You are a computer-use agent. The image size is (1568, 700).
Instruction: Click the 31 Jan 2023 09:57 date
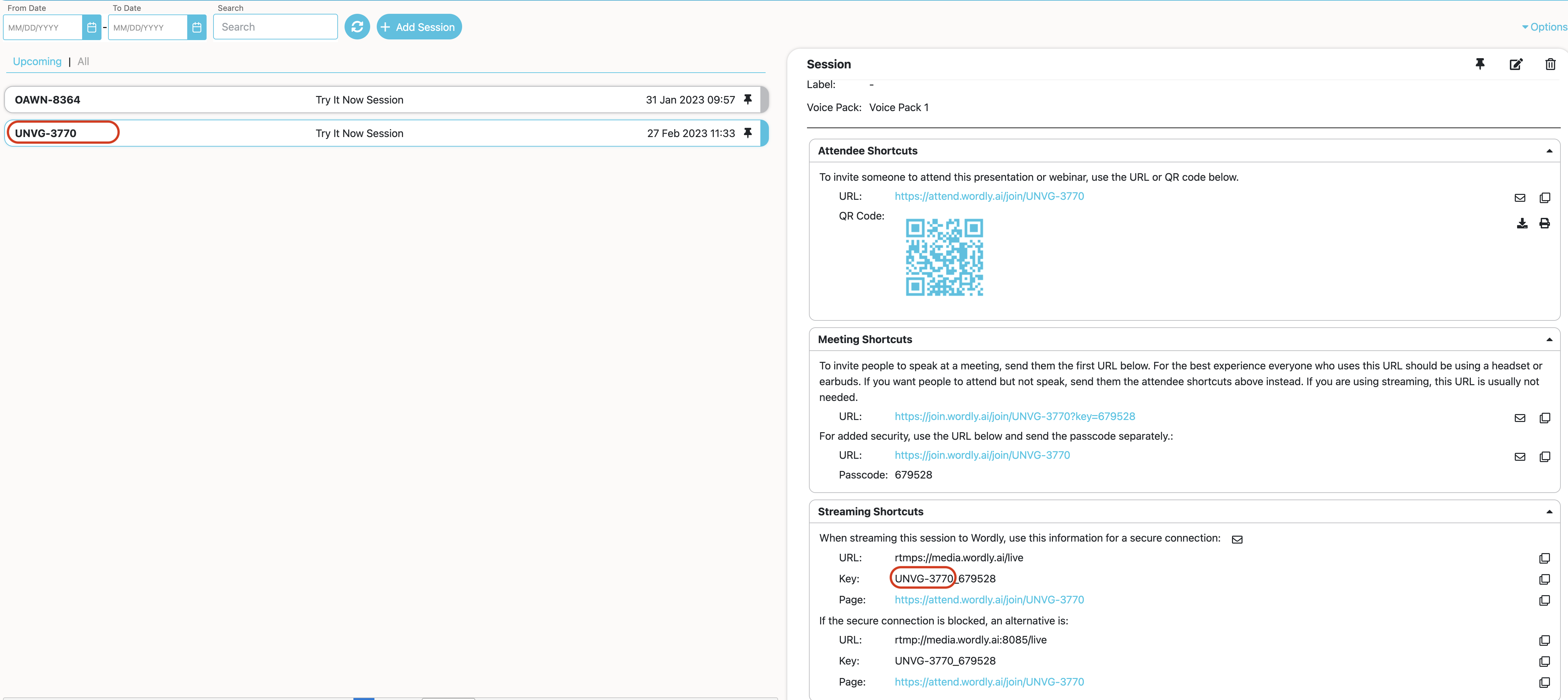[x=690, y=100]
